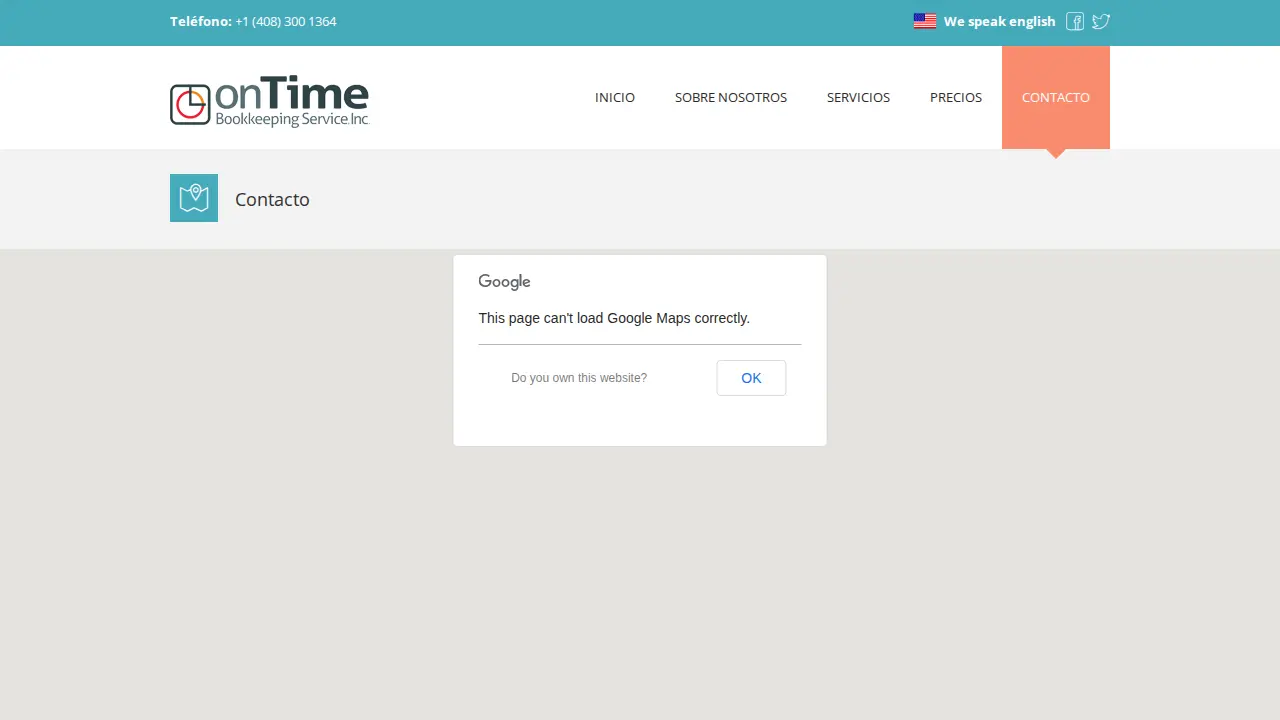Go to the Inicio menu item

615,97
